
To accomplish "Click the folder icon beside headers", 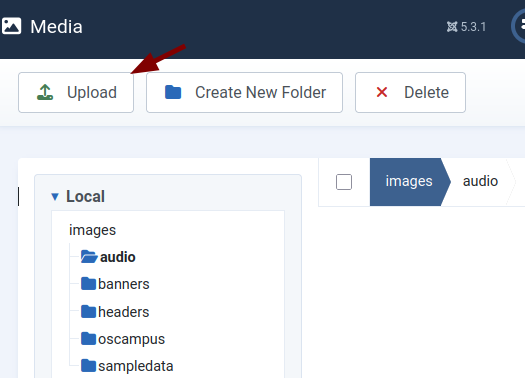I will pyautogui.click(x=88, y=311).
